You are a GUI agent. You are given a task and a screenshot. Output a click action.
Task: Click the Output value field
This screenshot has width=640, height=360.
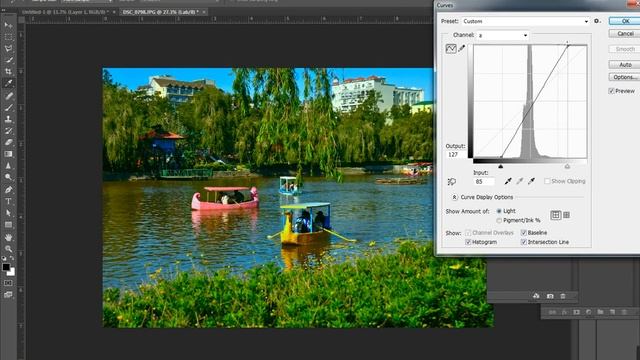(x=455, y=155)
